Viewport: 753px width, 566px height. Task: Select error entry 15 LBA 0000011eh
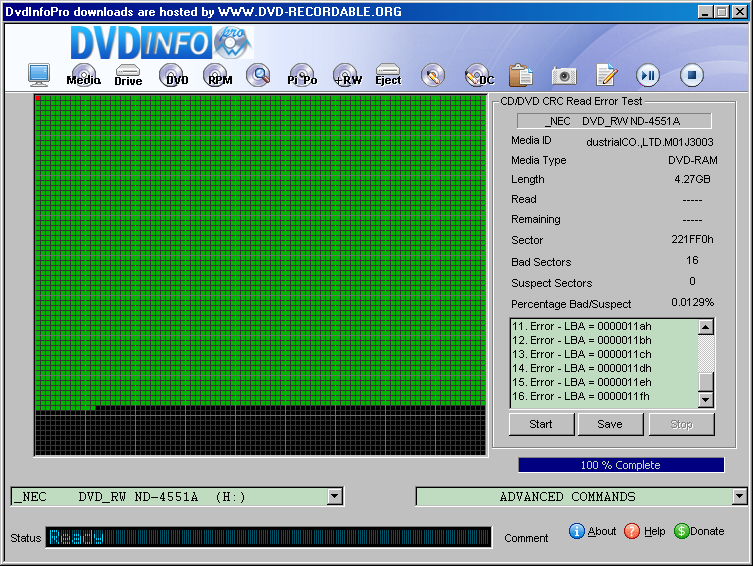tap(582, 382)
